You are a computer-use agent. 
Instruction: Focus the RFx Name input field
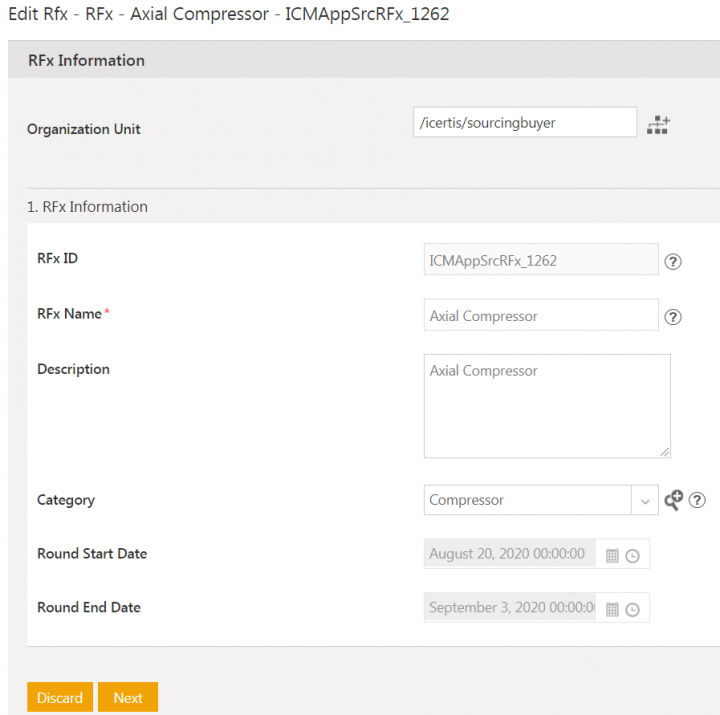tap(540, 316)
